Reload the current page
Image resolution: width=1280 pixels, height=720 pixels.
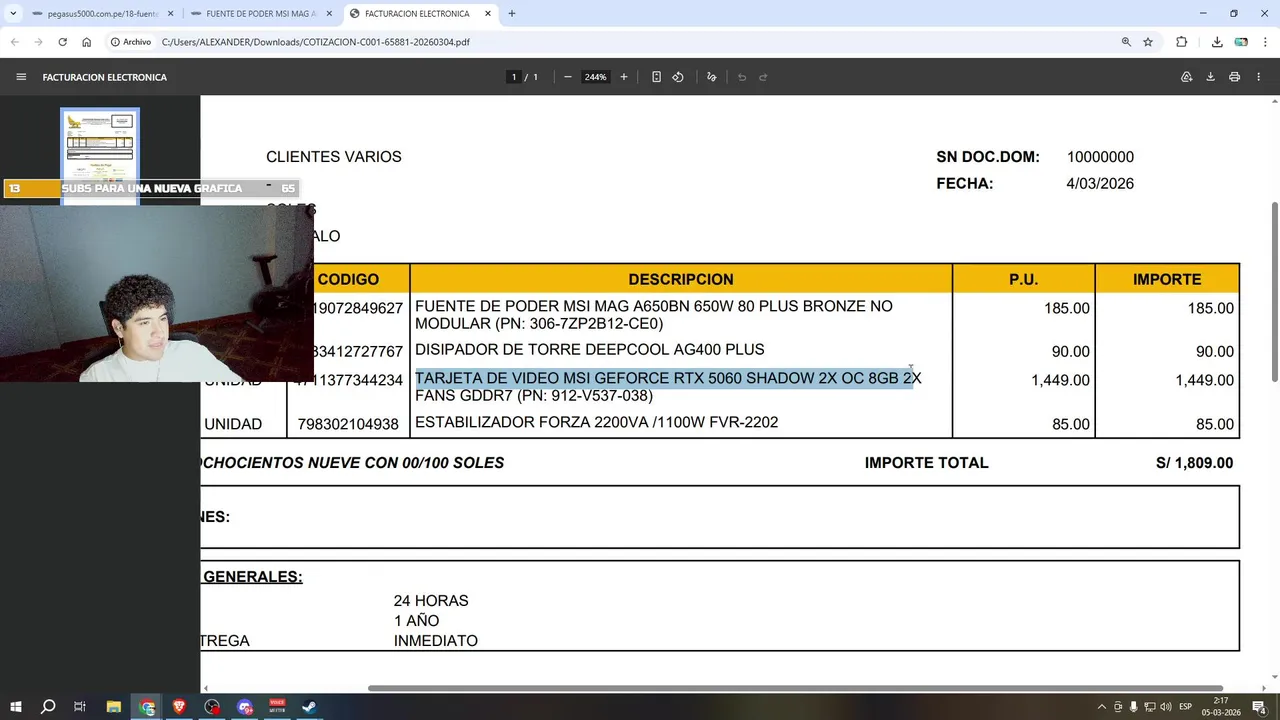coord(62,42)
